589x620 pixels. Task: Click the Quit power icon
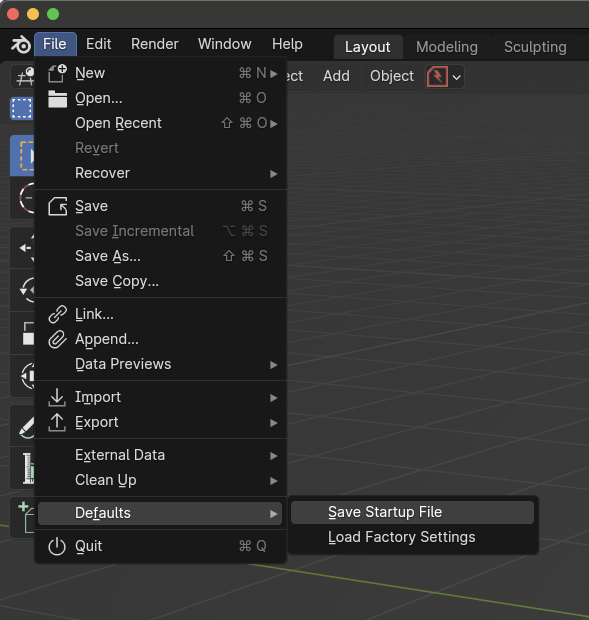pos(57,546)
